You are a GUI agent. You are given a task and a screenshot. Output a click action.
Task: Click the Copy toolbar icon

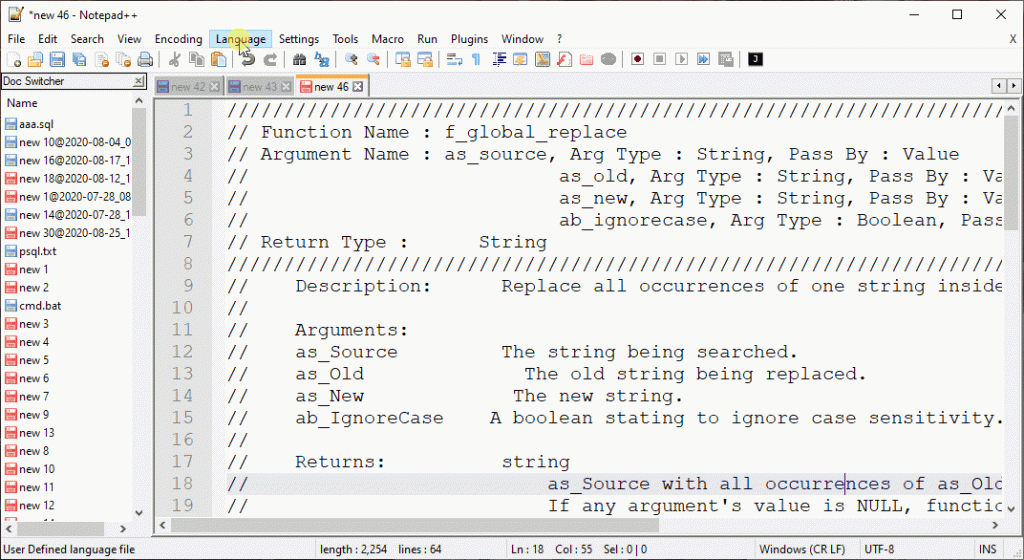pos(196,59)
